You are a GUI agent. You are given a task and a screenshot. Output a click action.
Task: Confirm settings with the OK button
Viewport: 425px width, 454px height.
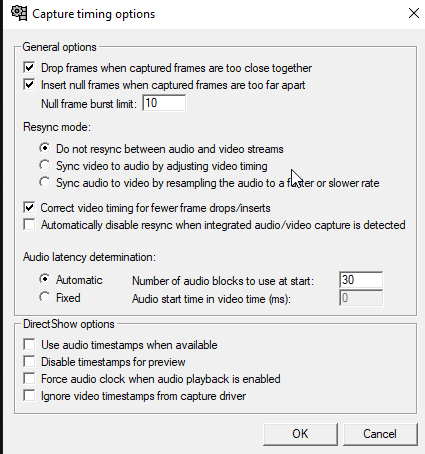(x=300, y=434)
